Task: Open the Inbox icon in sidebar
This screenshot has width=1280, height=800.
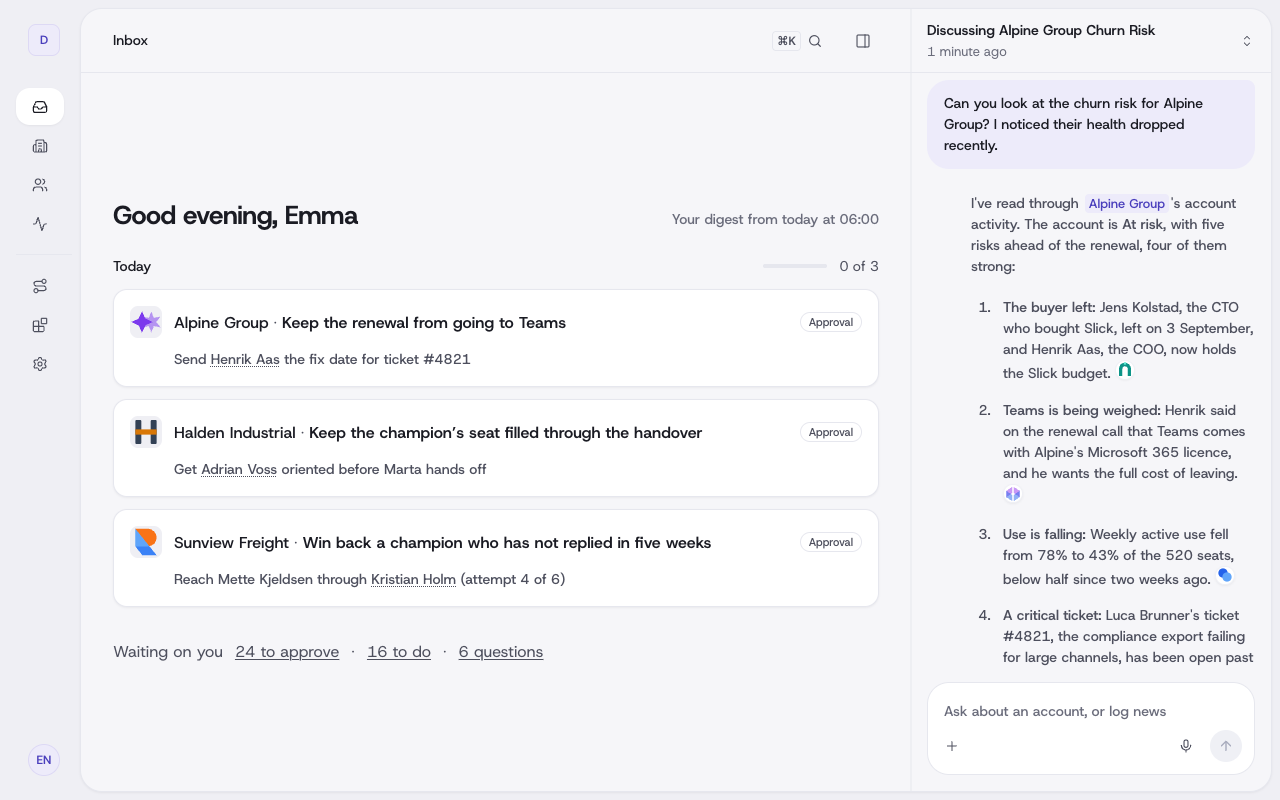Action: pyautogui.click(x=40, y=107)
